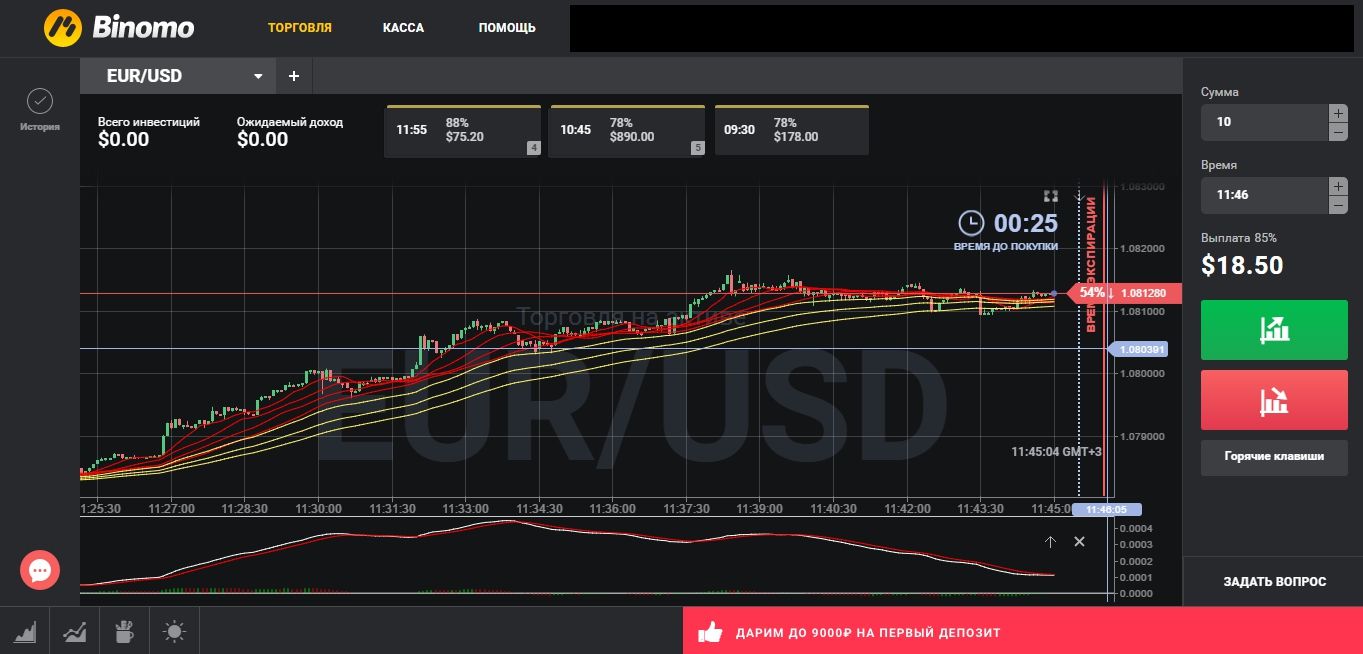This screenshot has height=654, width=1363.
Task: Close the MACD indicator panel
Action: coord(1079,542)
